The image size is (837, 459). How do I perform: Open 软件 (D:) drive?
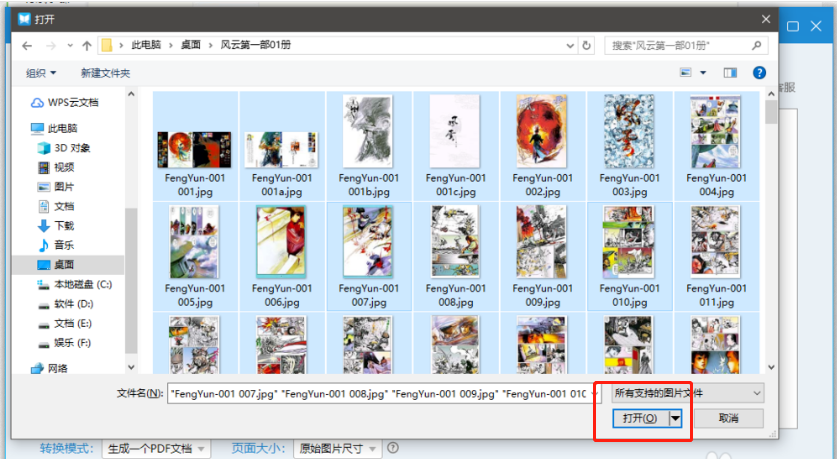point(66,304)
